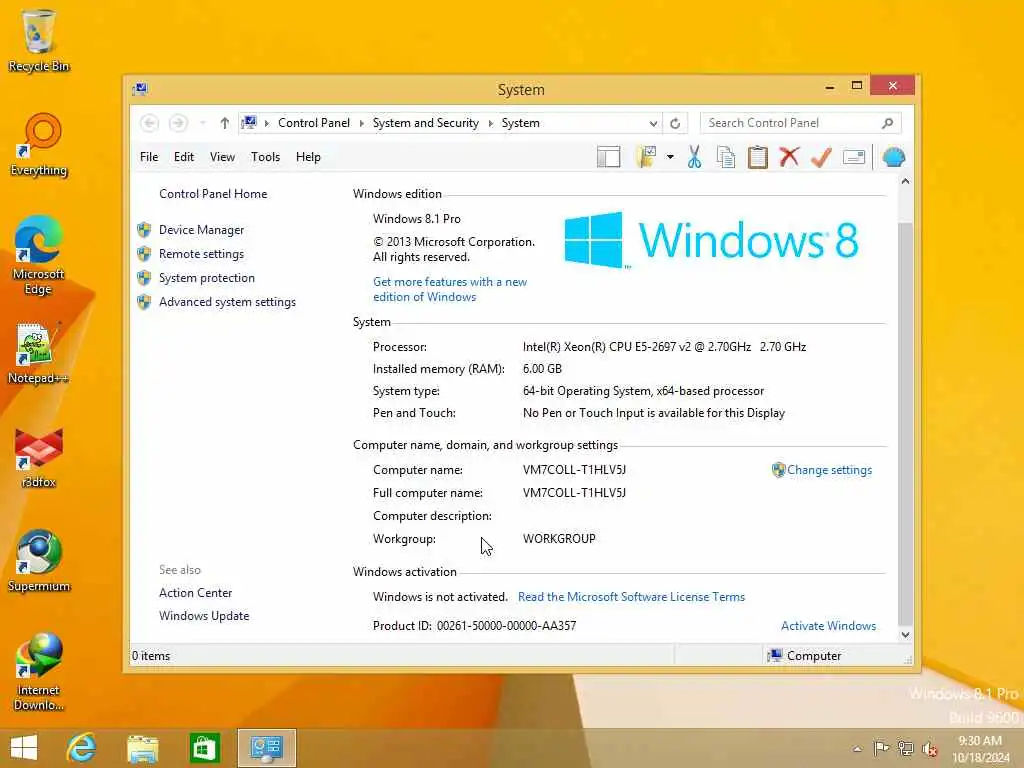Click Activate Windows link
Viewport: 1024px width, 768px height.
click(x=828, y=626)
